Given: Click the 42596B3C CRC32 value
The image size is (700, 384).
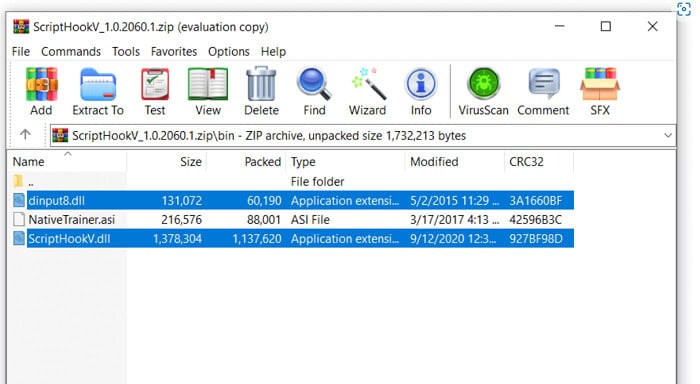Looking at the screenshot, I should coord(536,220).
